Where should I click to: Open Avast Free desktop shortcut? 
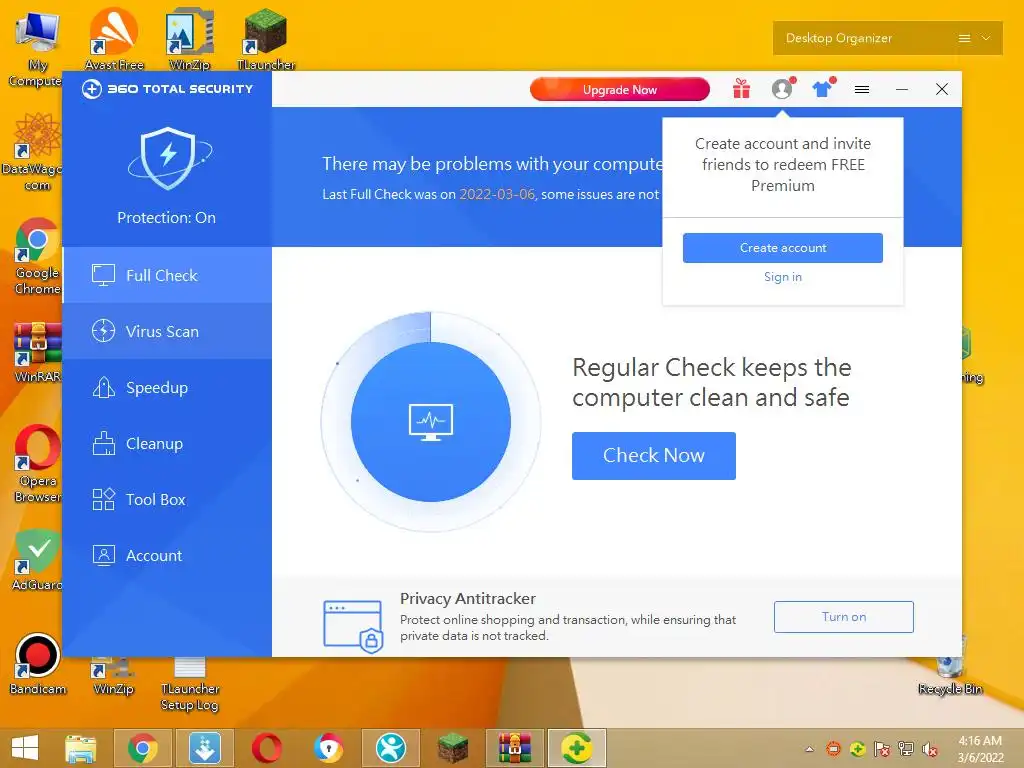(x=114, y=38)
